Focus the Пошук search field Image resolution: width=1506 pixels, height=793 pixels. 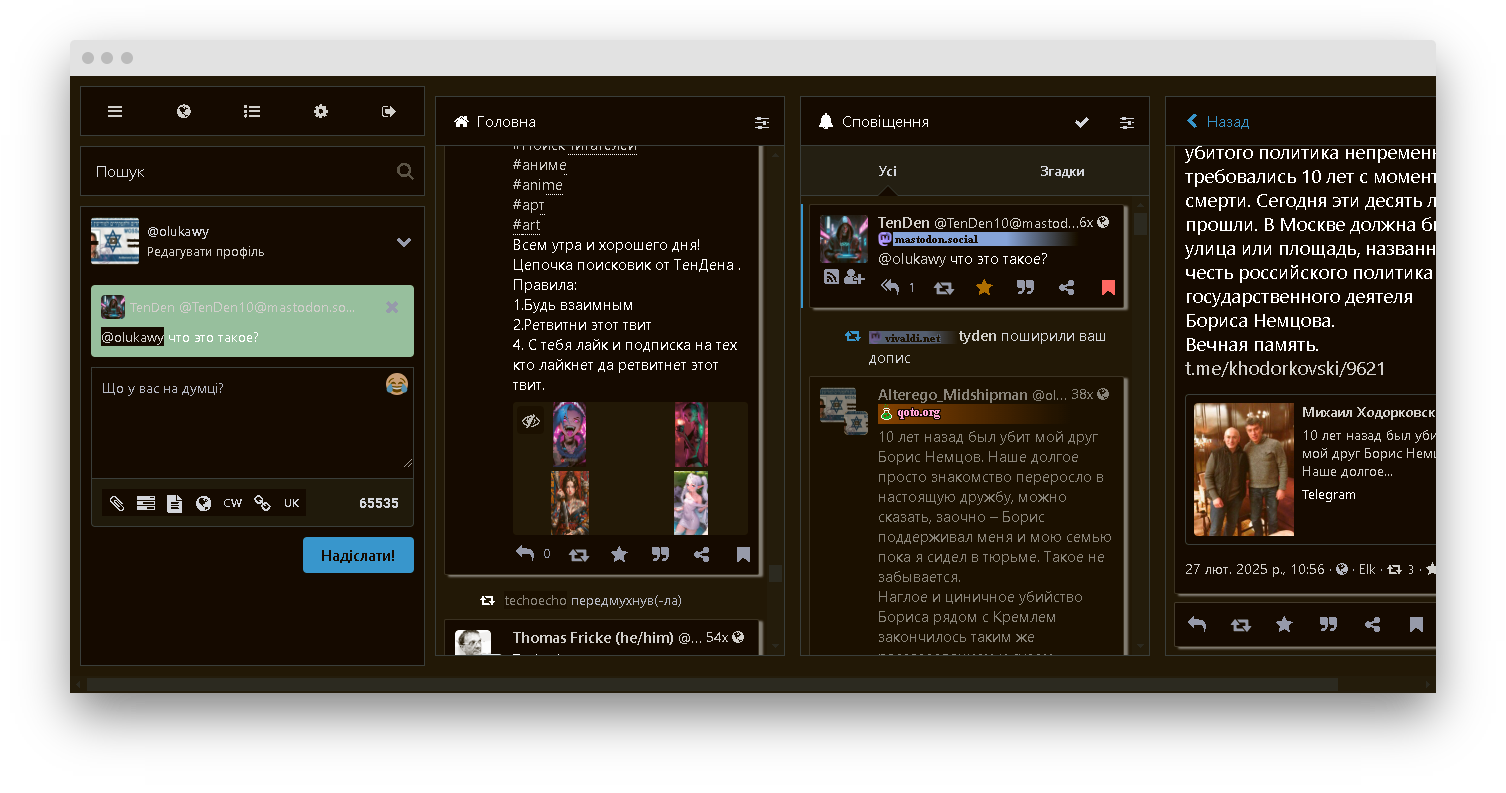tap(252, 171)
